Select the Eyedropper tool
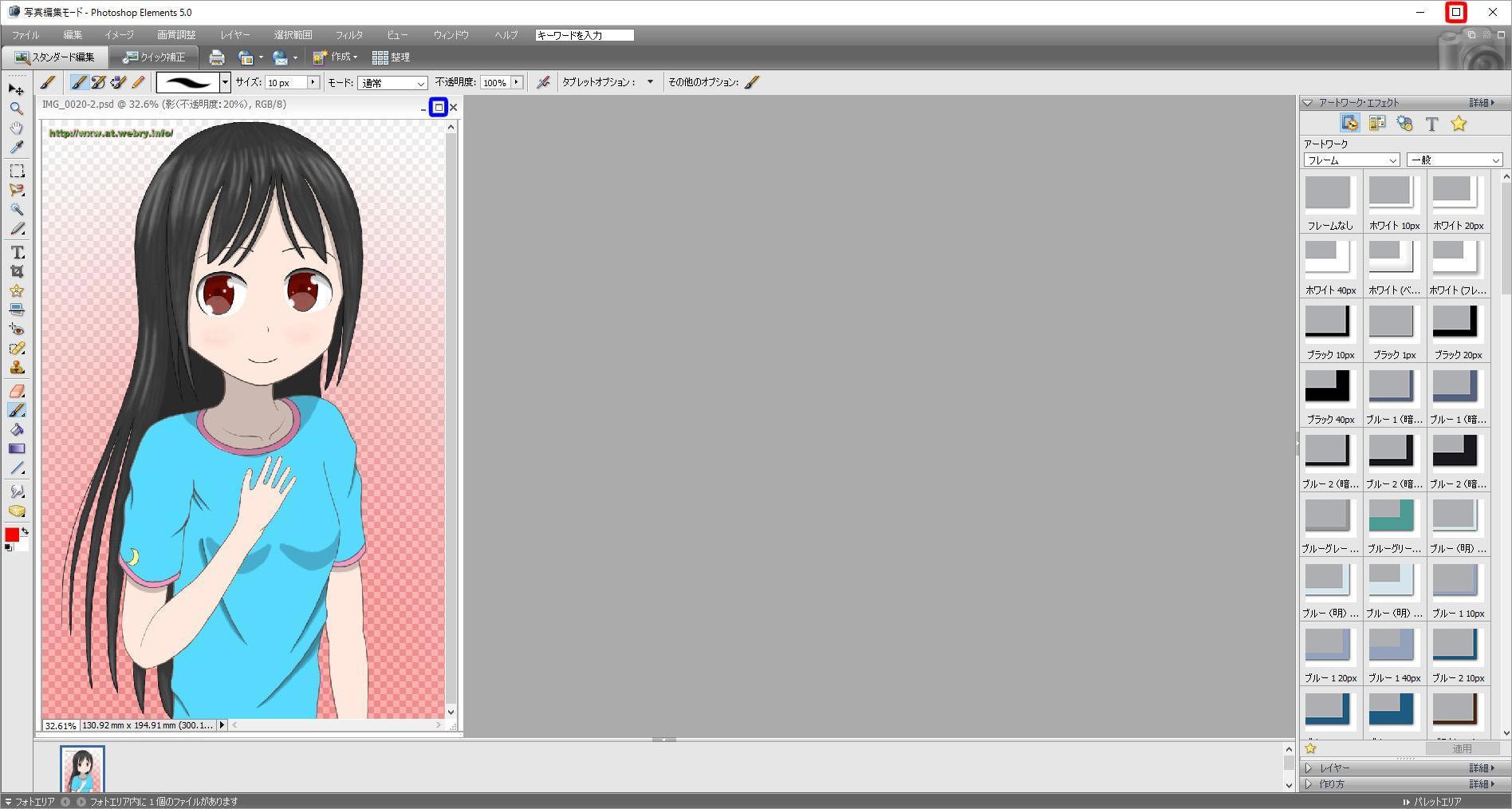This screenshot has width=1512, height=809. coord(16,147)
